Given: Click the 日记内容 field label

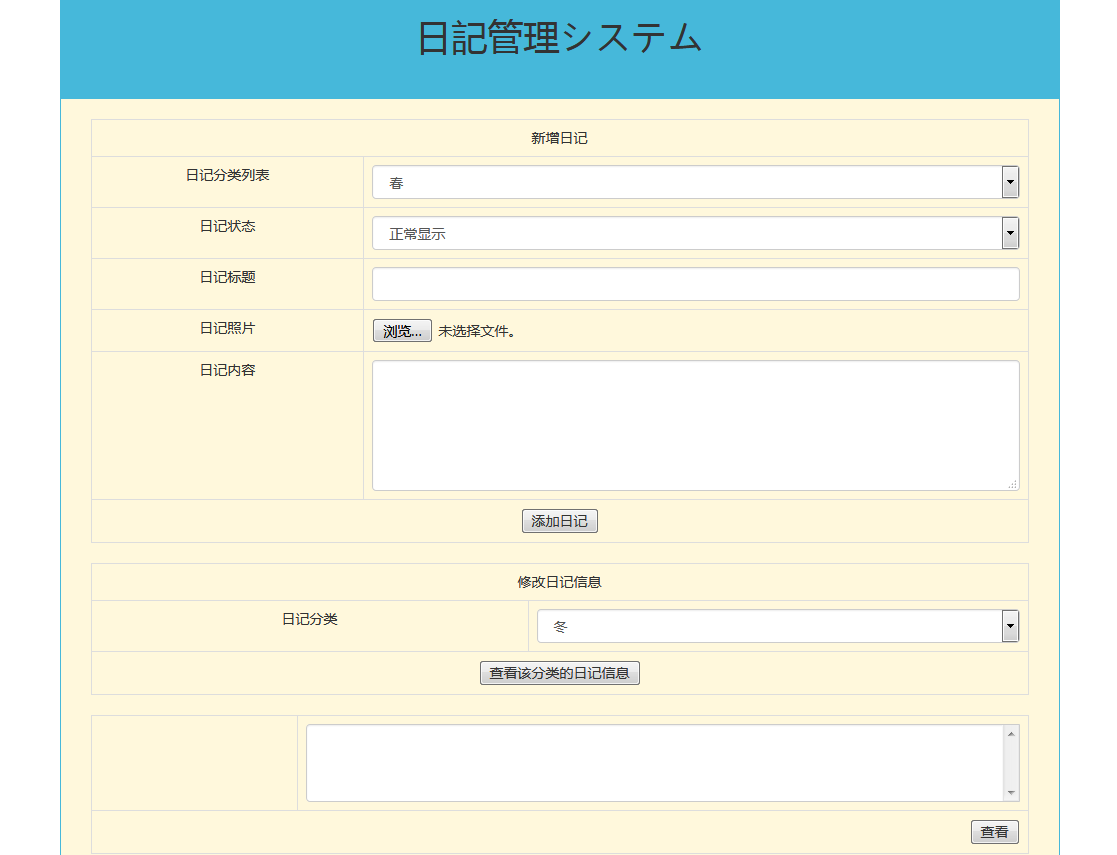Looking at the screenshot, I should pyautogui.click(x=227, y=370).
